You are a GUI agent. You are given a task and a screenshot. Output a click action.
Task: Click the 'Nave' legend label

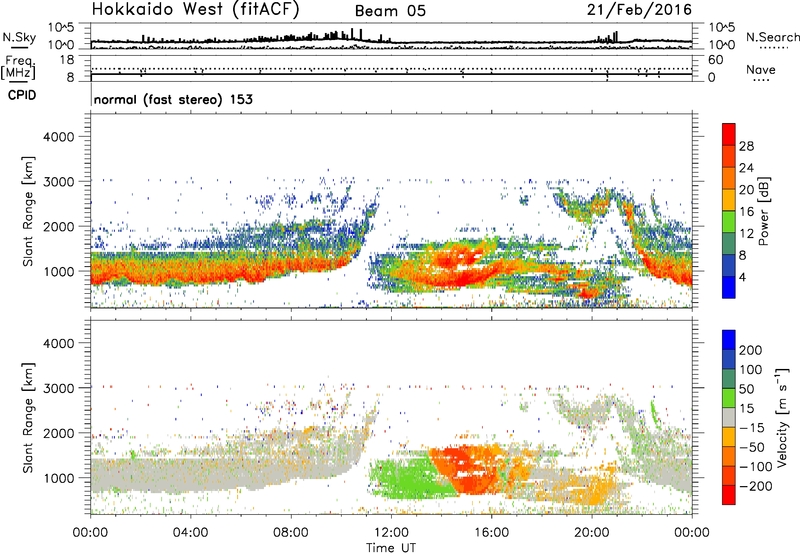click(x=761, y=70)
